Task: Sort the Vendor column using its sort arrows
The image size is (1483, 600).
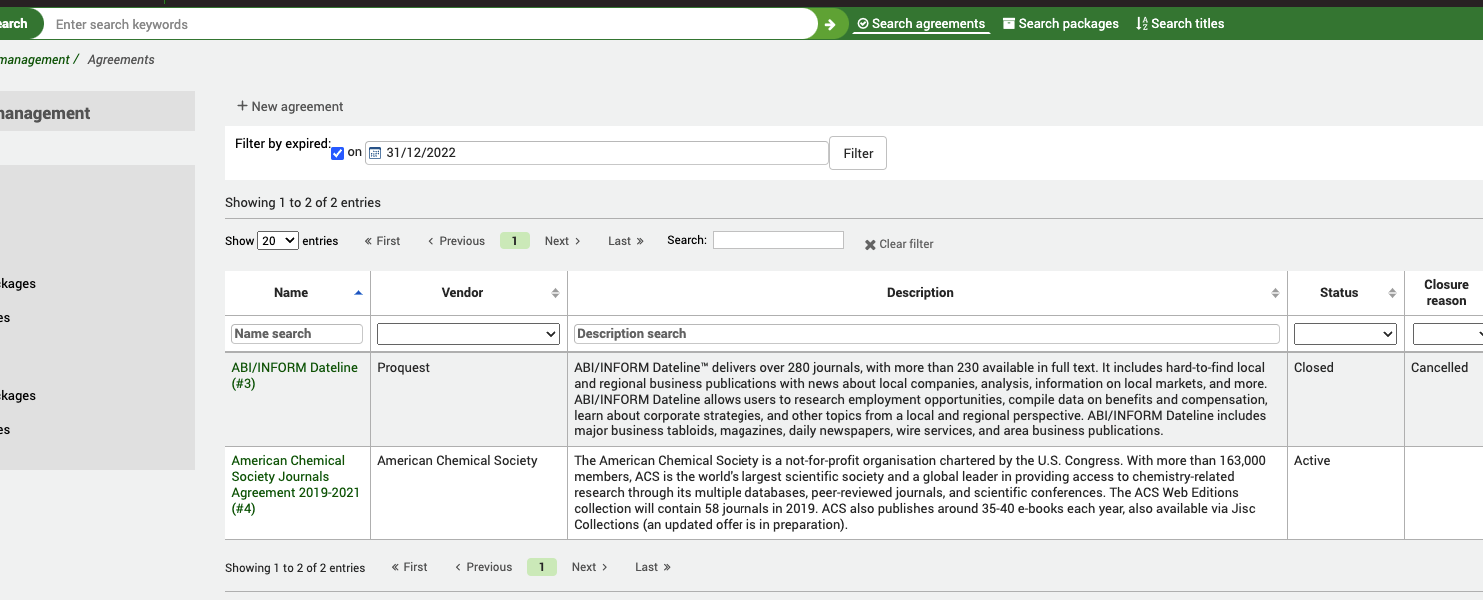Action: point(555,292)
